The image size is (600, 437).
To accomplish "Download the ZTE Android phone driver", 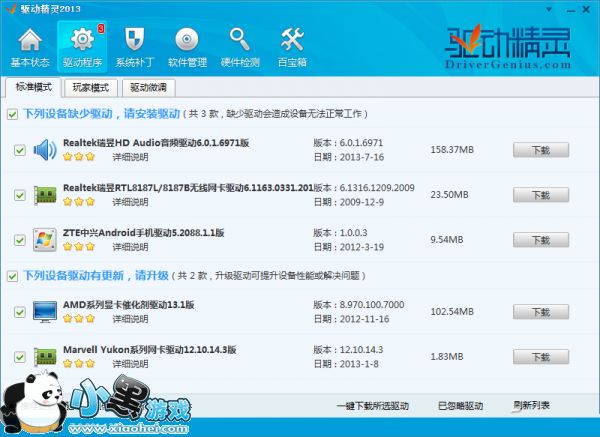I will 541,240.
